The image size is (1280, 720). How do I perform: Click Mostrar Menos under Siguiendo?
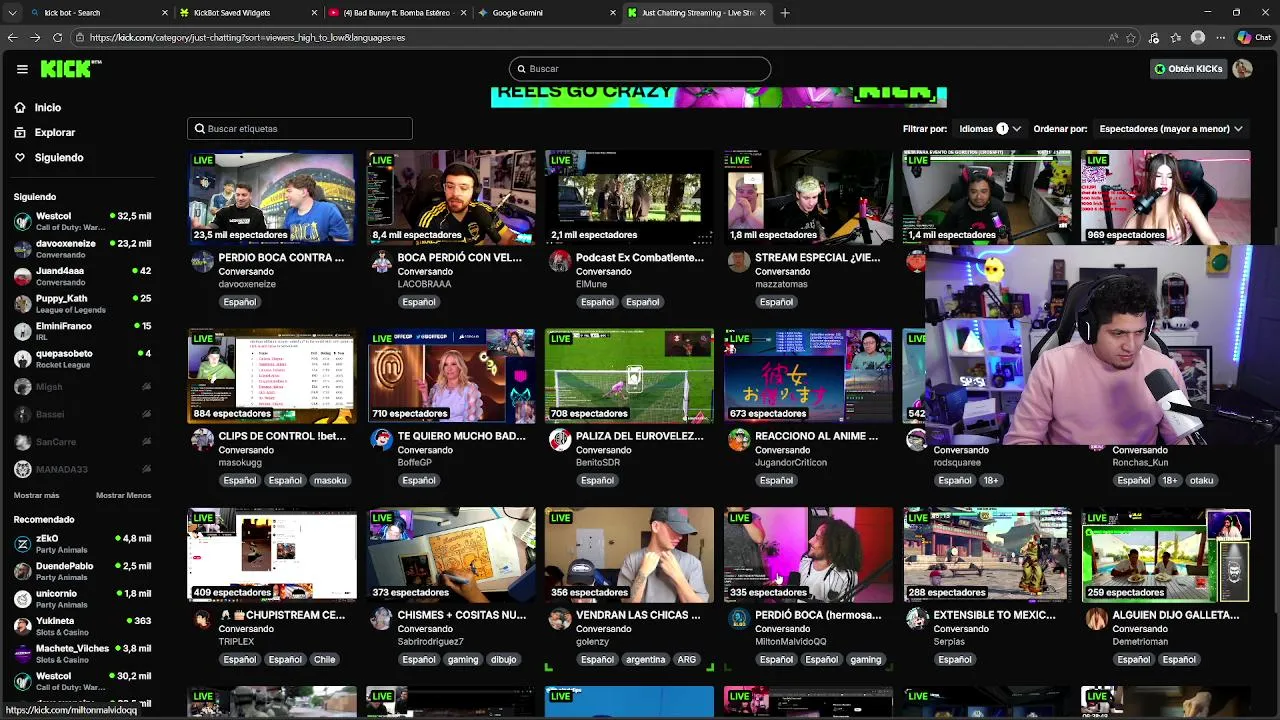coord(123,495)
